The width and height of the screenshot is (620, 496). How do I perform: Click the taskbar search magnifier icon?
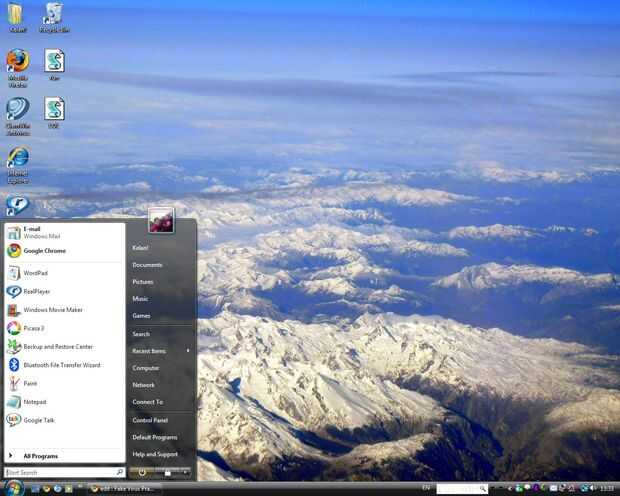pos(483,488)
